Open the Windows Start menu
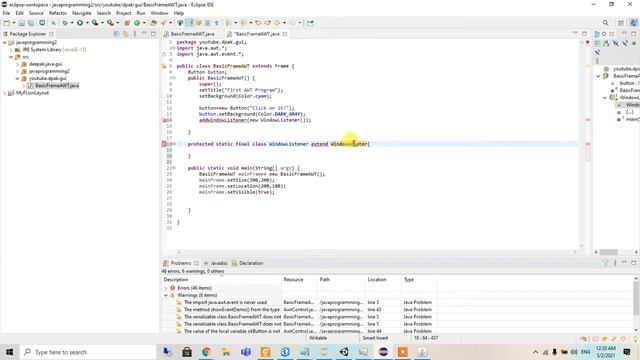The image size is (640, 360). point(9,352)
